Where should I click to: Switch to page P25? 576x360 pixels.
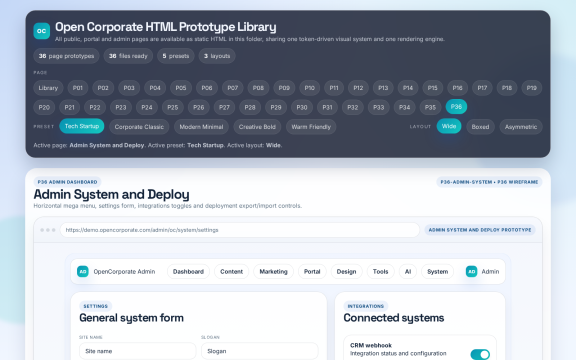tap(173, 107)
